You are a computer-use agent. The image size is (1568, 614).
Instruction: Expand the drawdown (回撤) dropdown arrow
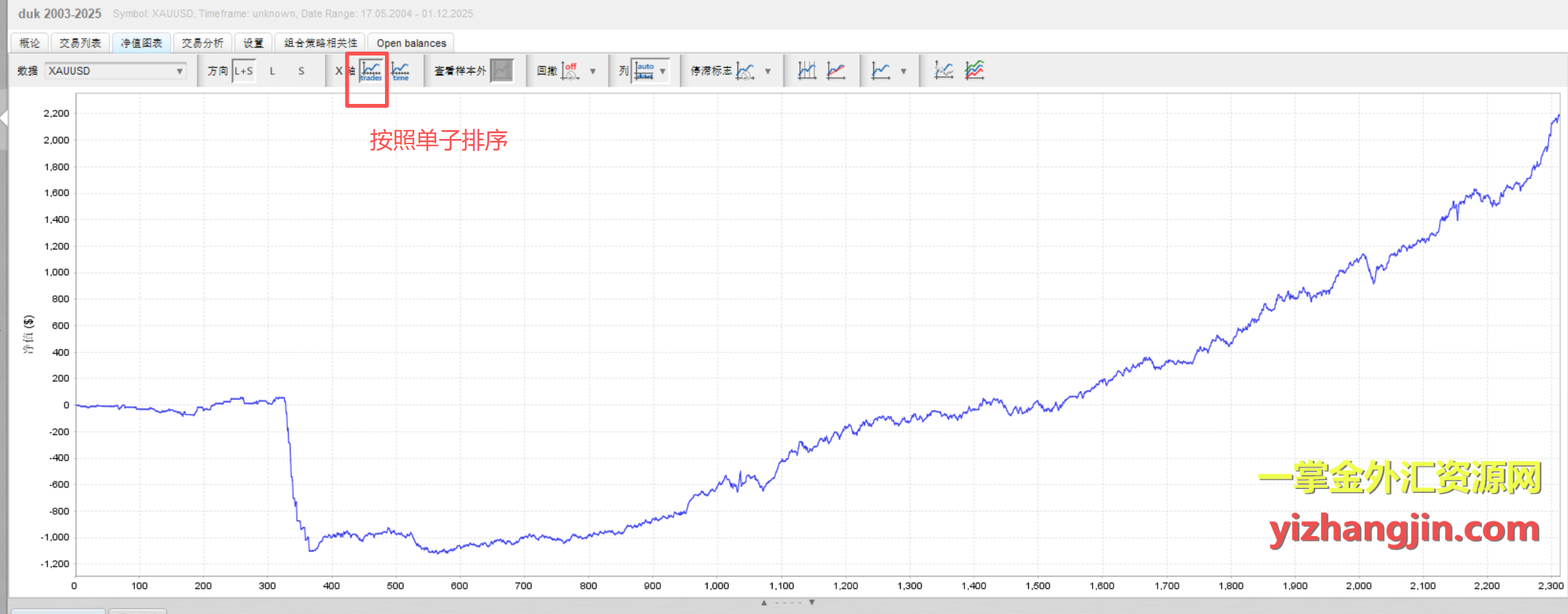[593, 71]
